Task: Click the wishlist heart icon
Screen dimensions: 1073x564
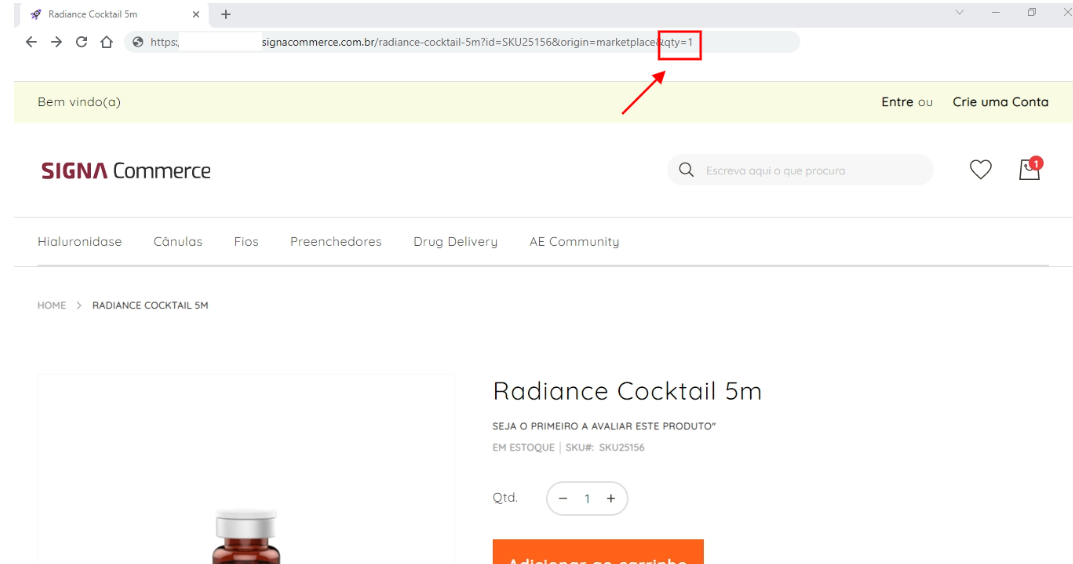Action: [x=981, y=171]
